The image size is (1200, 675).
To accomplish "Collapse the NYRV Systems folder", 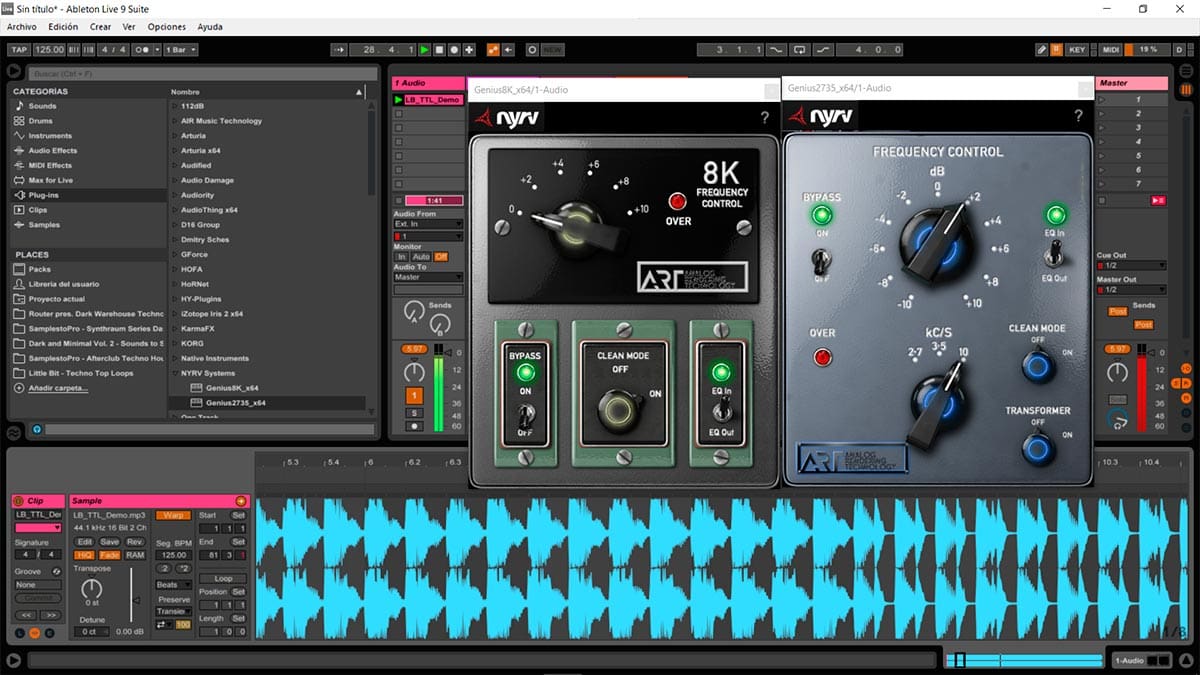I will click(x=174, y=373).
